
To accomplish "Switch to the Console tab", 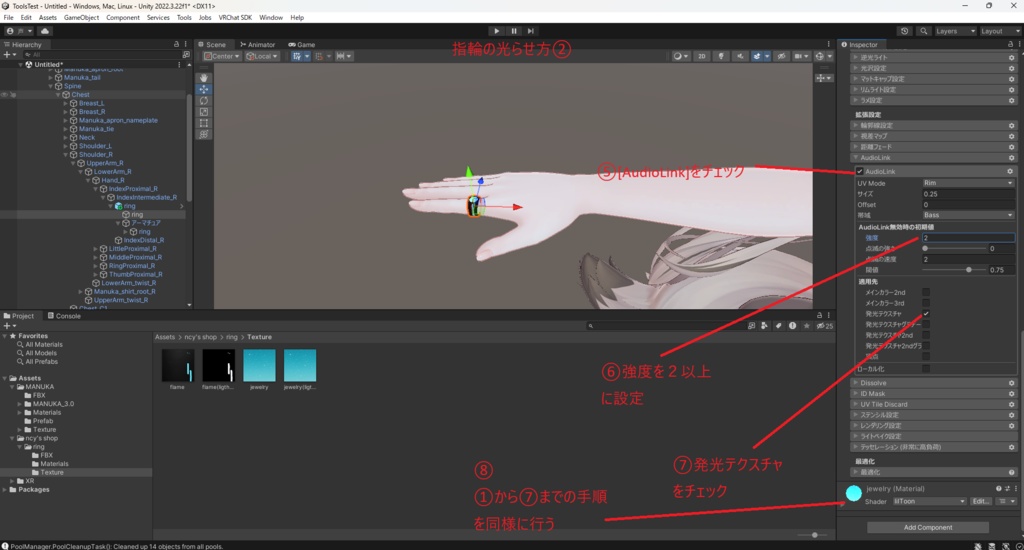I will pyautogui.click(x=64, y=315).
